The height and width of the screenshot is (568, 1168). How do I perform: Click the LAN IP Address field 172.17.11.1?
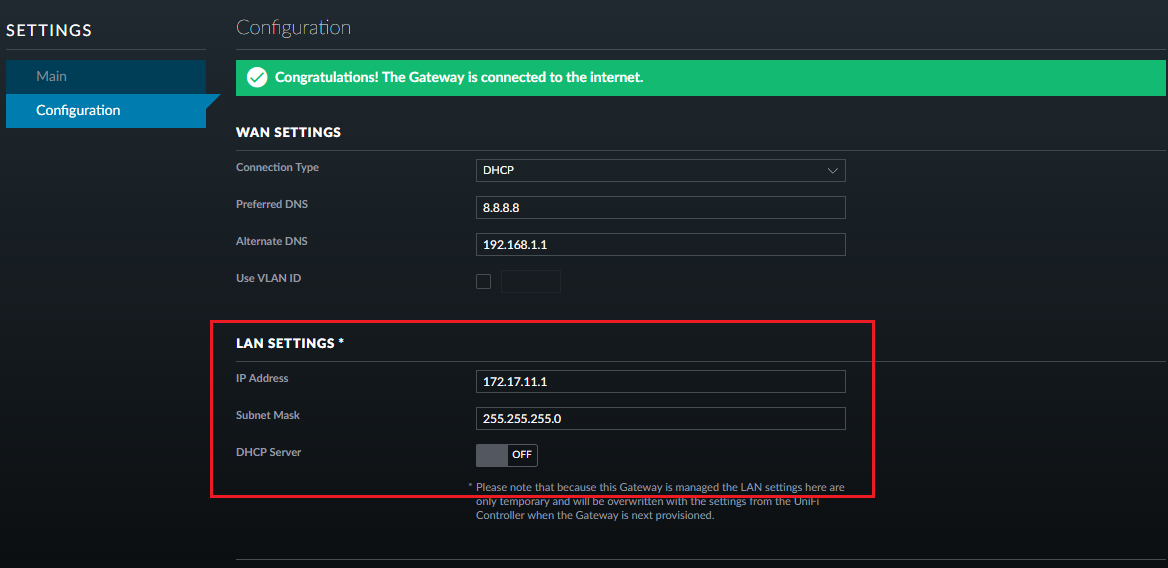click(660, 381)
